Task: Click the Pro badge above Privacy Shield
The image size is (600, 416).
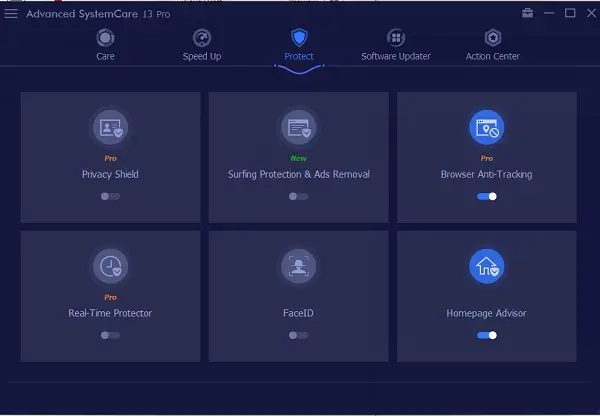Action: [110, 158]
